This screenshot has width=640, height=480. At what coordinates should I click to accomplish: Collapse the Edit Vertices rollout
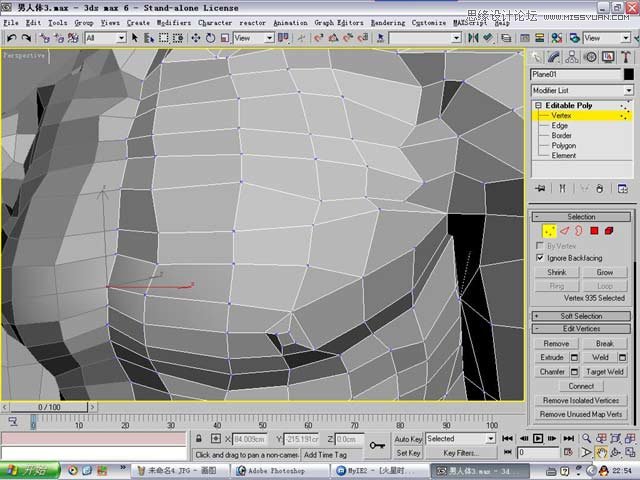point(582,329)
